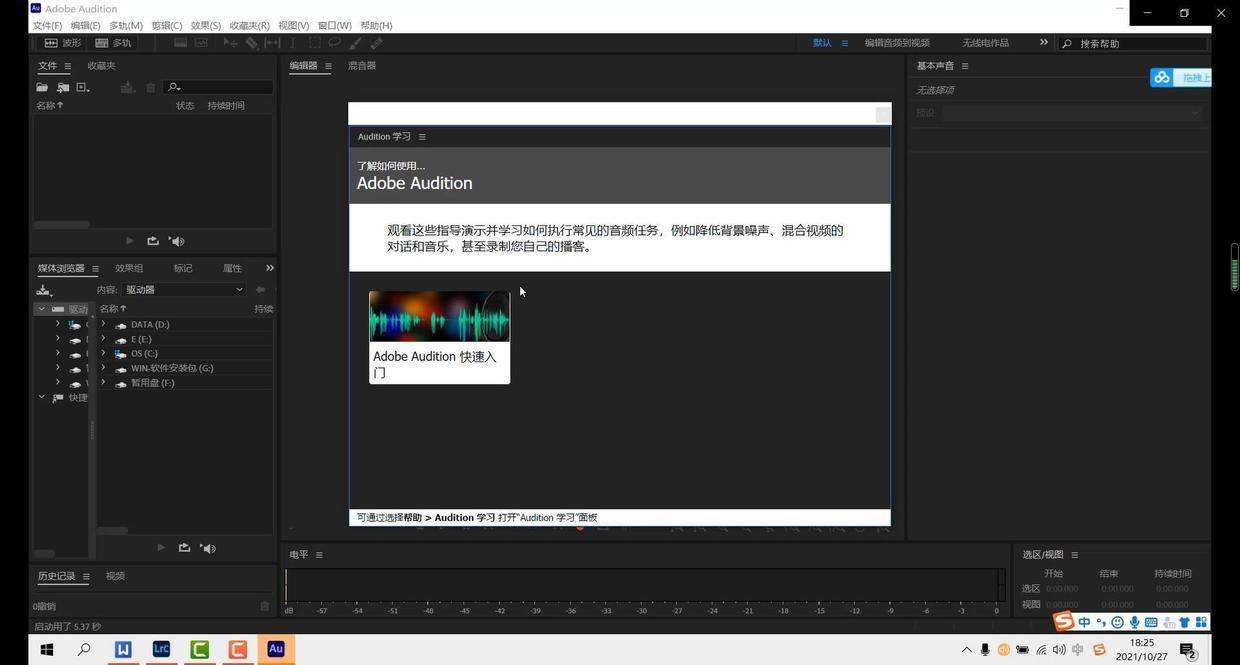Switch to Multitrack (多轨) view
This screenshot has width=1240, height=665.
(113, 43)
